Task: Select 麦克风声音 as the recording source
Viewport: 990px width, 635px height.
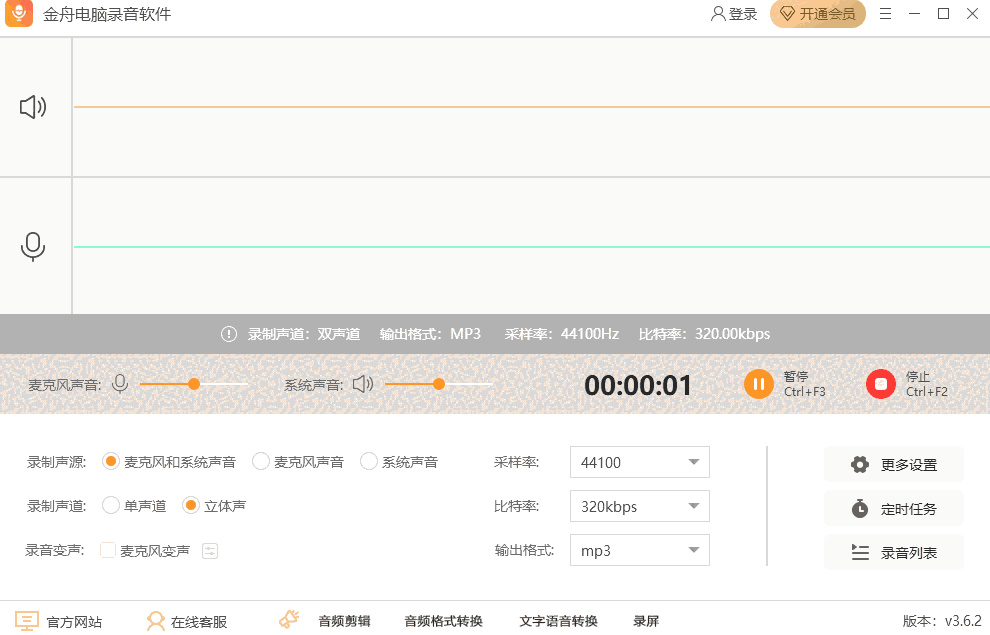Action: pos(261,462)
